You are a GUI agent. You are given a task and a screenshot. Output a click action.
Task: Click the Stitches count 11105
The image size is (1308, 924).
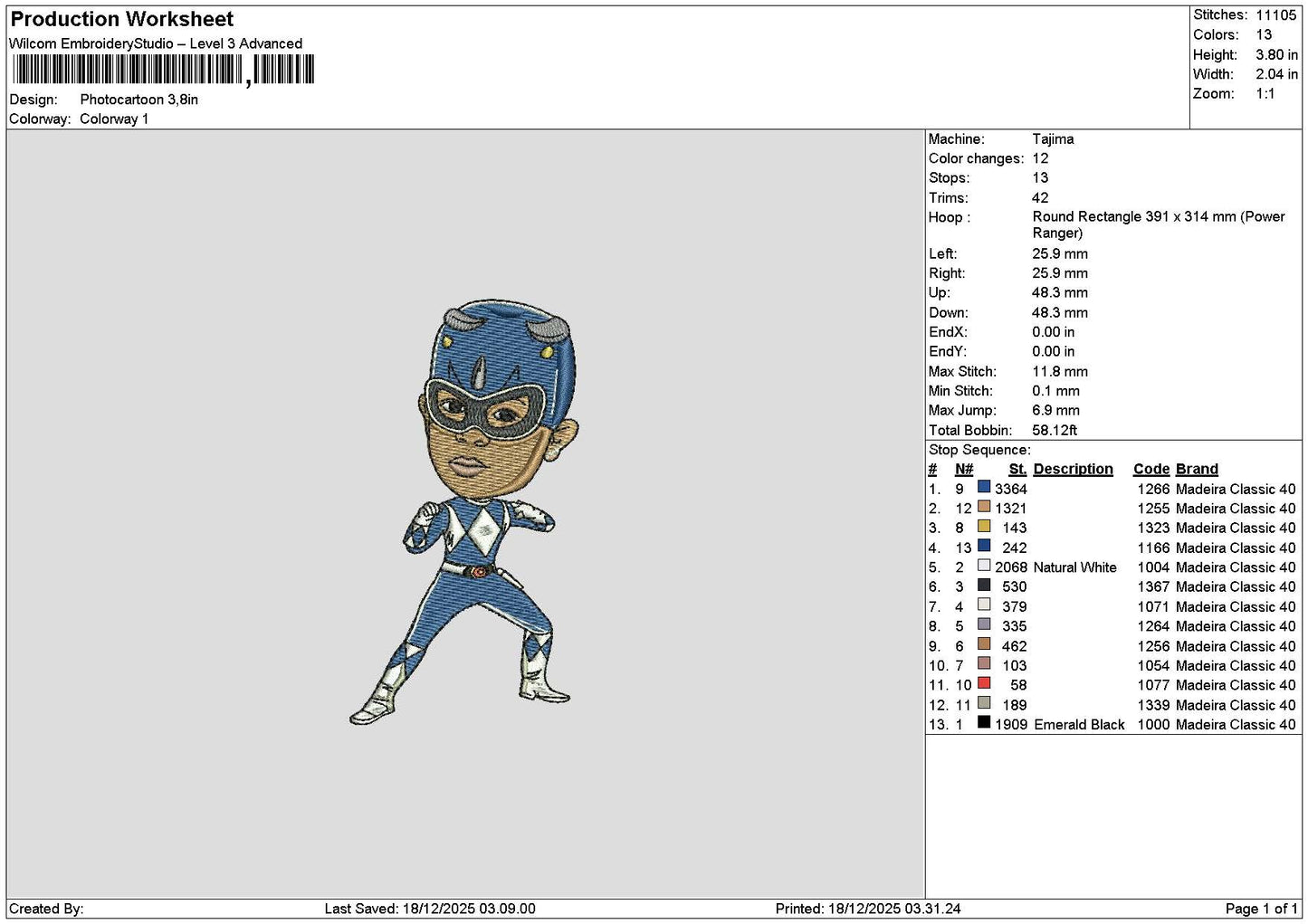[x=1275, y=15]
